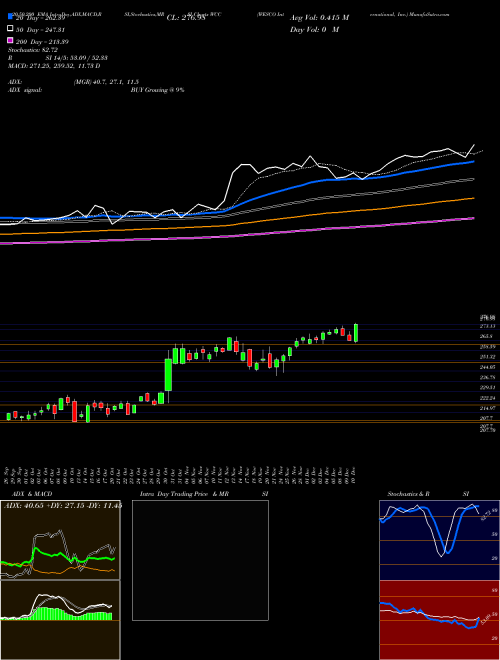500x660 pixels.
Task: Click the 'ADX signal:' label
Action: [25, 90]
